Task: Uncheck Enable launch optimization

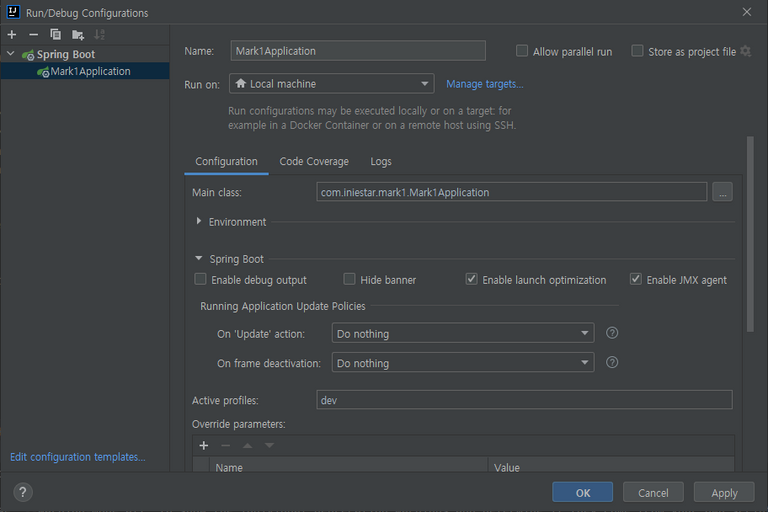Action: tap(471, 279)
